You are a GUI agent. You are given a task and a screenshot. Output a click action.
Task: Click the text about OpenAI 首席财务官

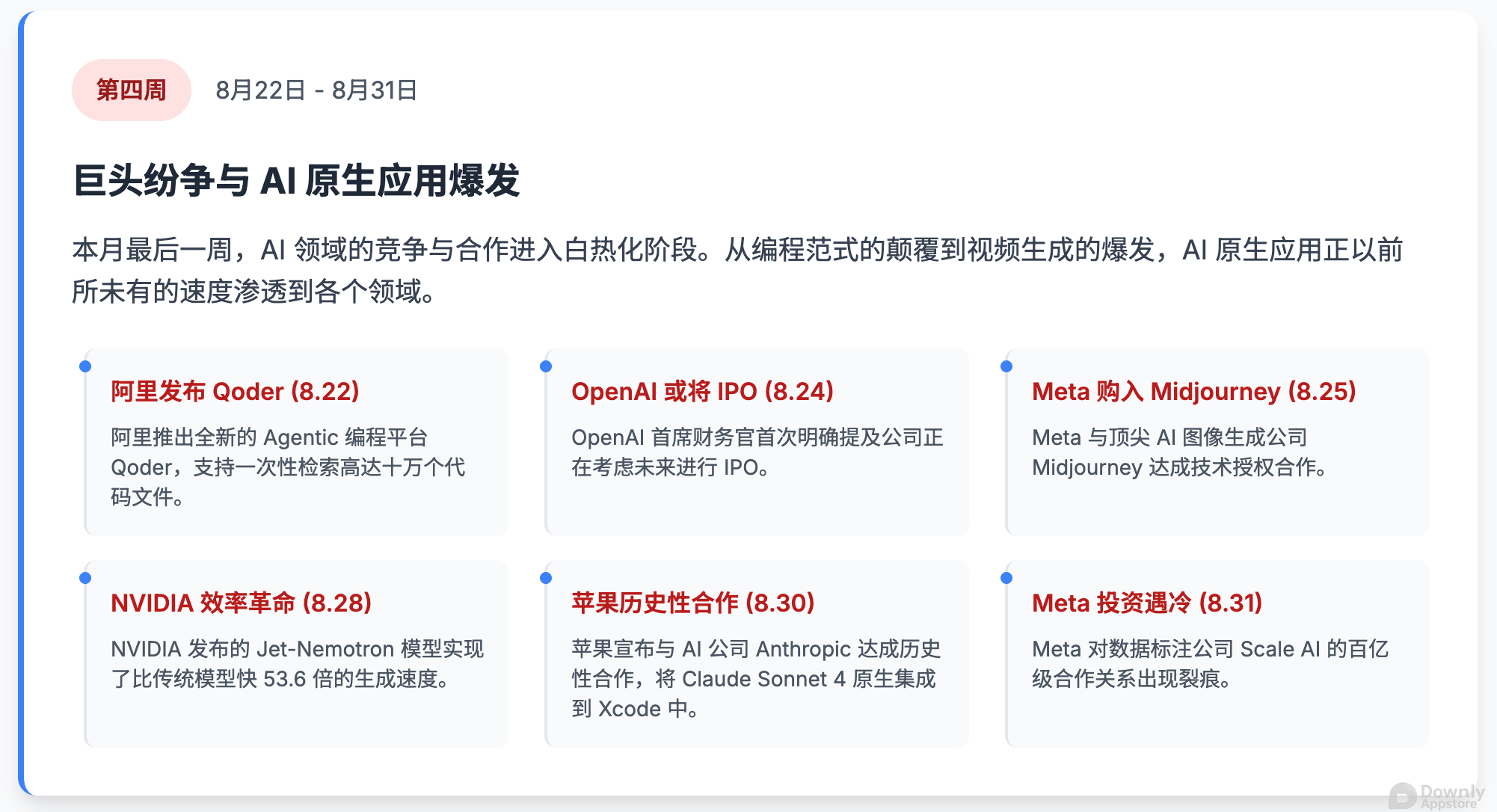[757, 452]
